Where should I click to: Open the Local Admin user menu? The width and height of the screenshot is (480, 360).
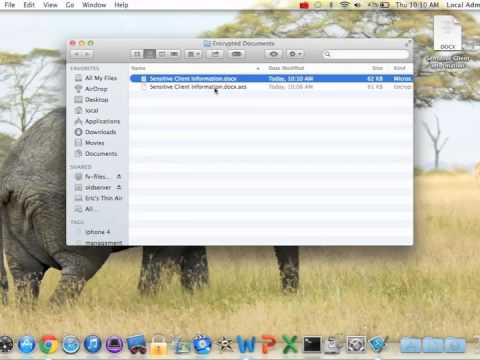coord(463,5)
